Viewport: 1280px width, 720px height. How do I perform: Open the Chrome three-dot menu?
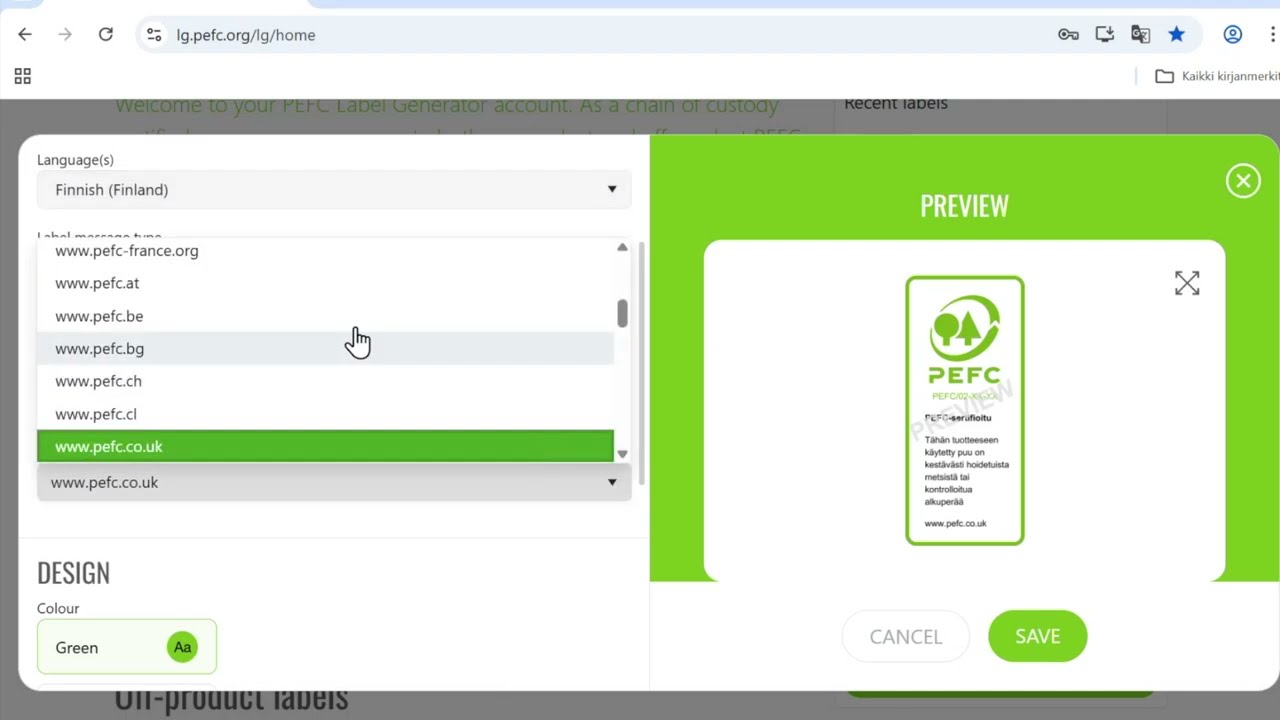click(x=1272, y=35)
